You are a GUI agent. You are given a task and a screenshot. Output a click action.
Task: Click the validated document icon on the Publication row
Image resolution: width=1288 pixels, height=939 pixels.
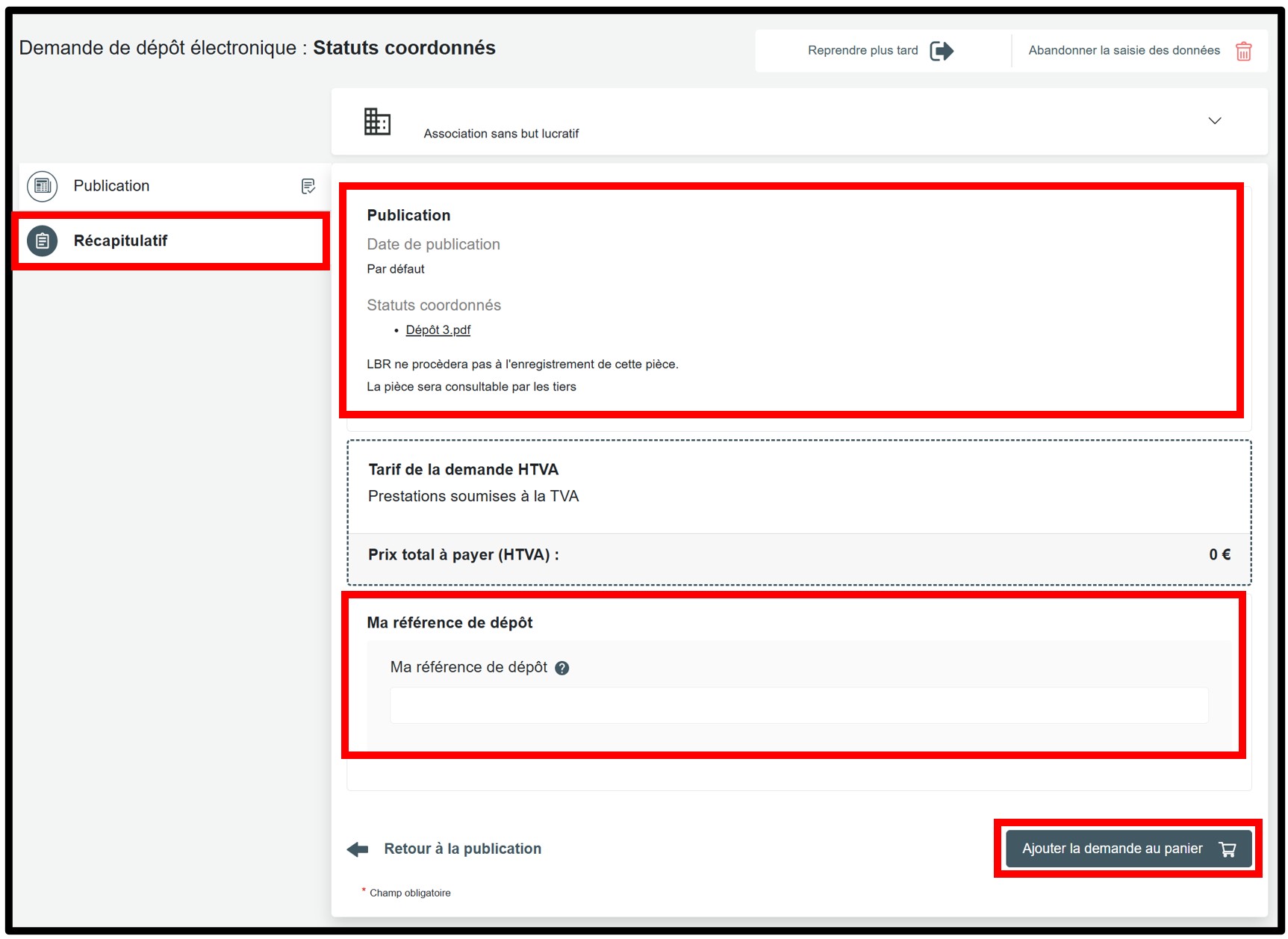[308, 186]
